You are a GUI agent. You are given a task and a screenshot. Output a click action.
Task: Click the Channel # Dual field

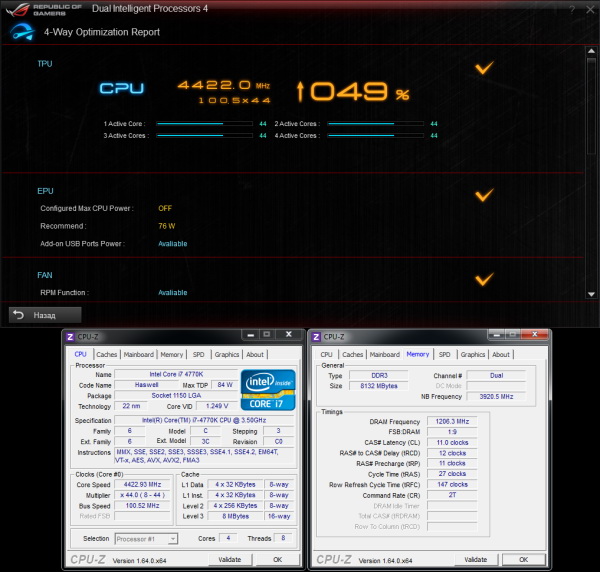coord(496,375)
